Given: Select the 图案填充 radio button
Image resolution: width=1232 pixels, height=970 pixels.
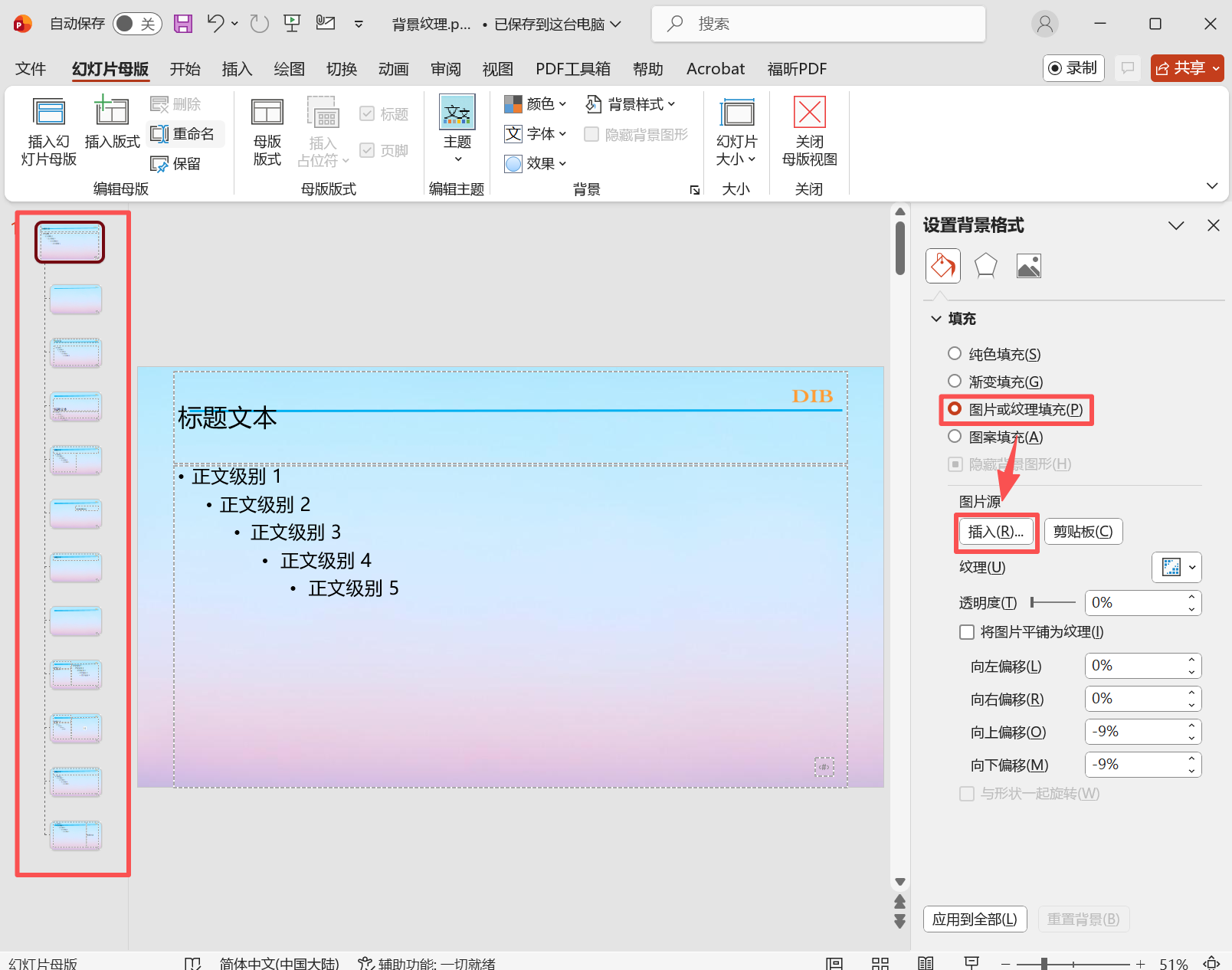Looking at the screenshot, I should click(x=954, y=436).
